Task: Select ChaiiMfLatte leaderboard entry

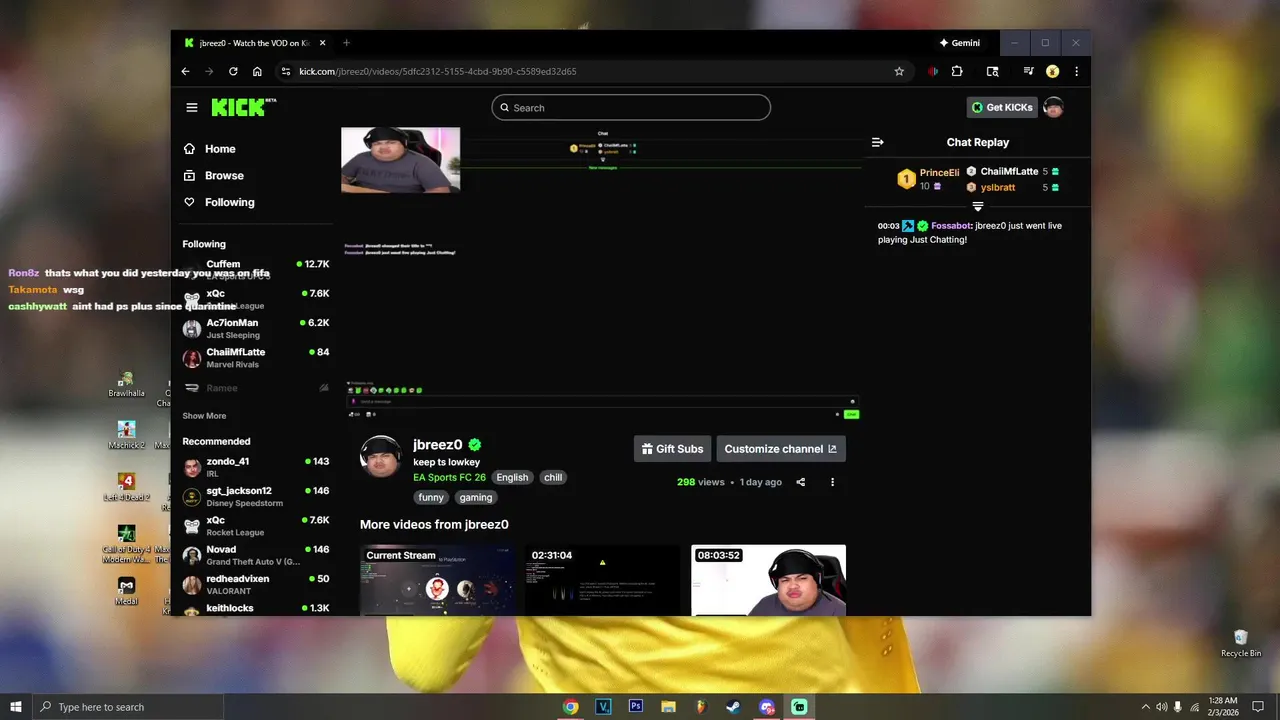Action: [1013, 172]
